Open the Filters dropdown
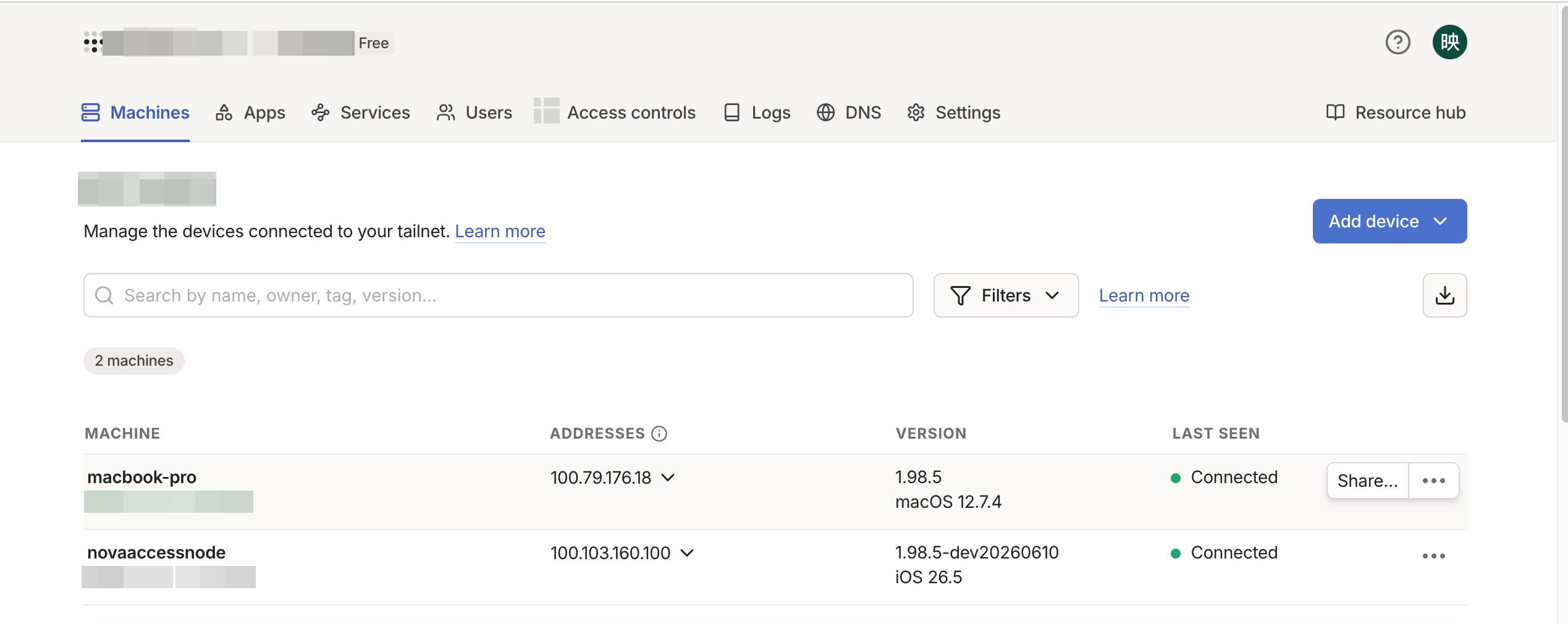This screenshot has width=1568, height=624. (1006, 295)
